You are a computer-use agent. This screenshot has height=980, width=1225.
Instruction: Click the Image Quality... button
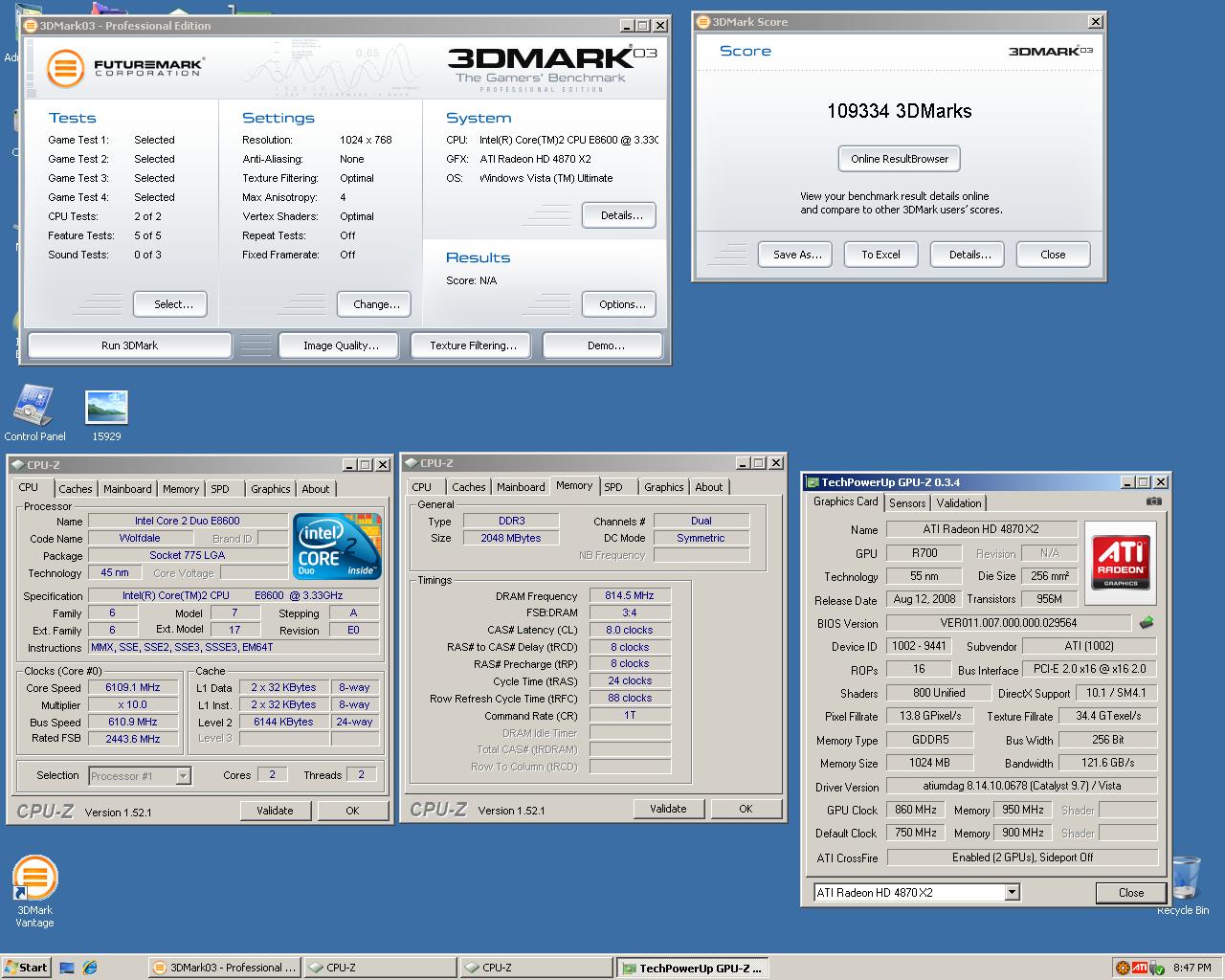(x=339, y=345)
